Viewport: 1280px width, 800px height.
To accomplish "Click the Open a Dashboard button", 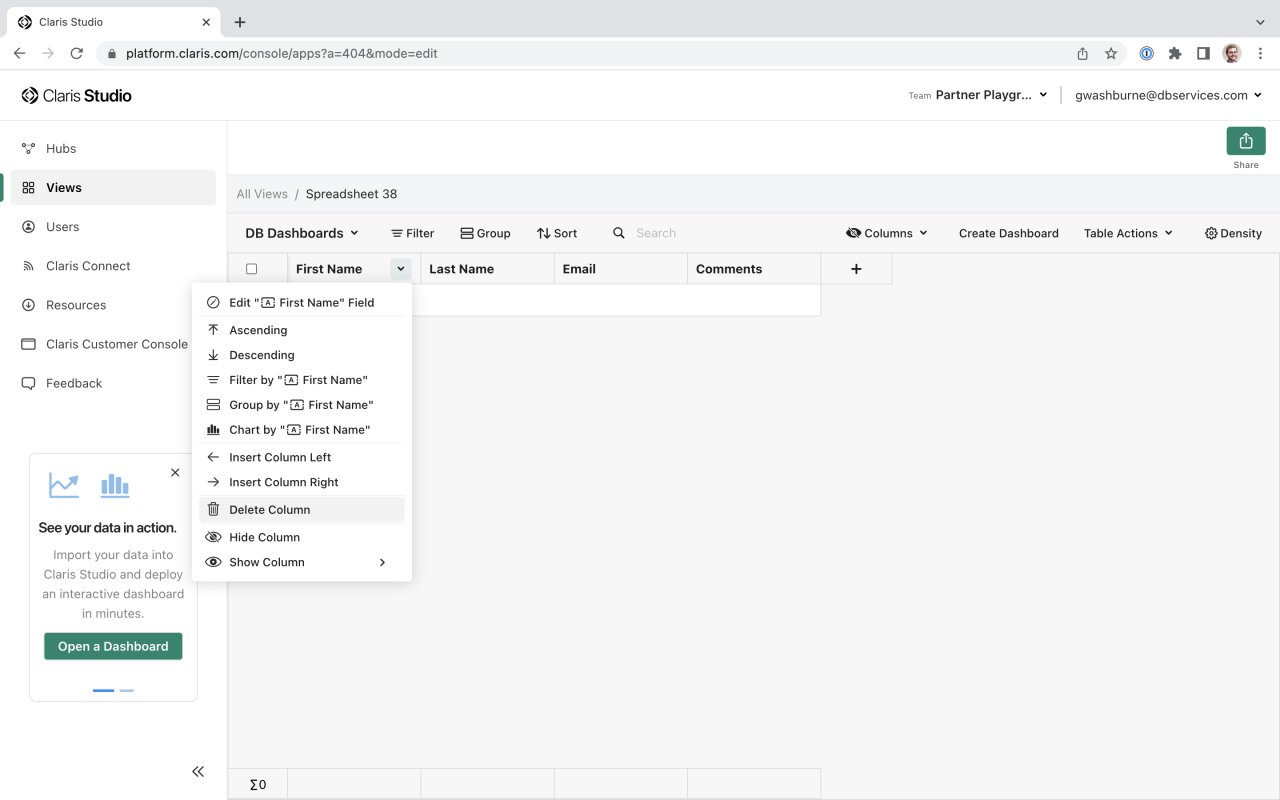I will pyautogui.click(x=113, y=646).
